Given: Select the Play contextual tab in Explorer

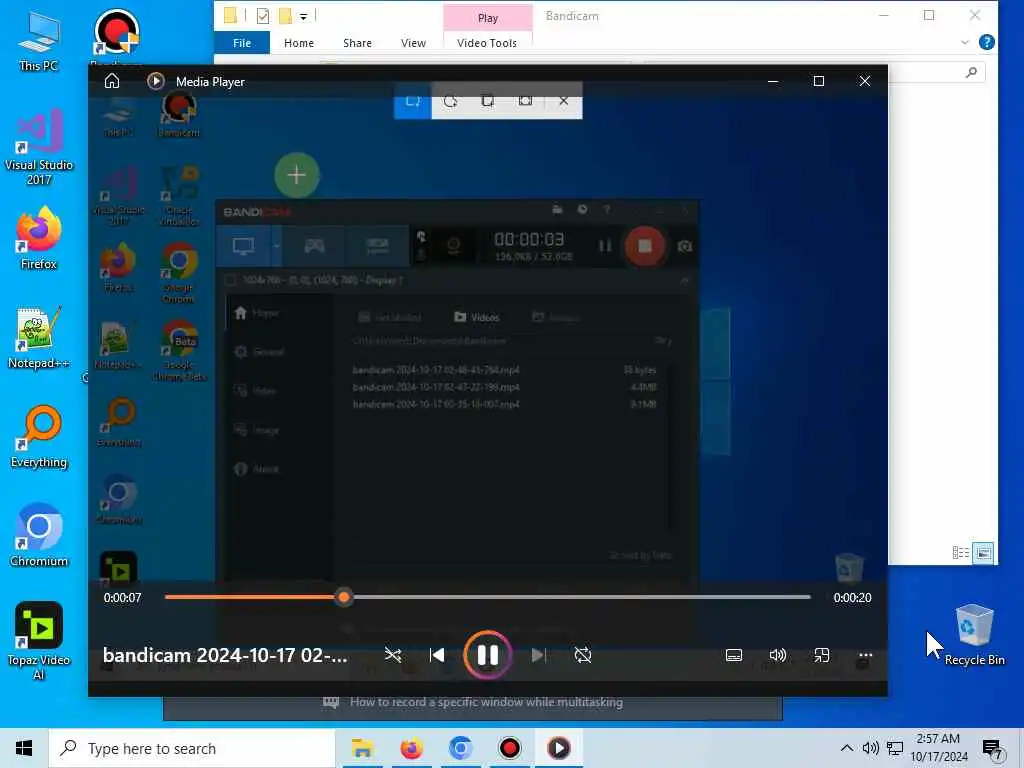Looking at the screenshot, I should coord(488,18).
